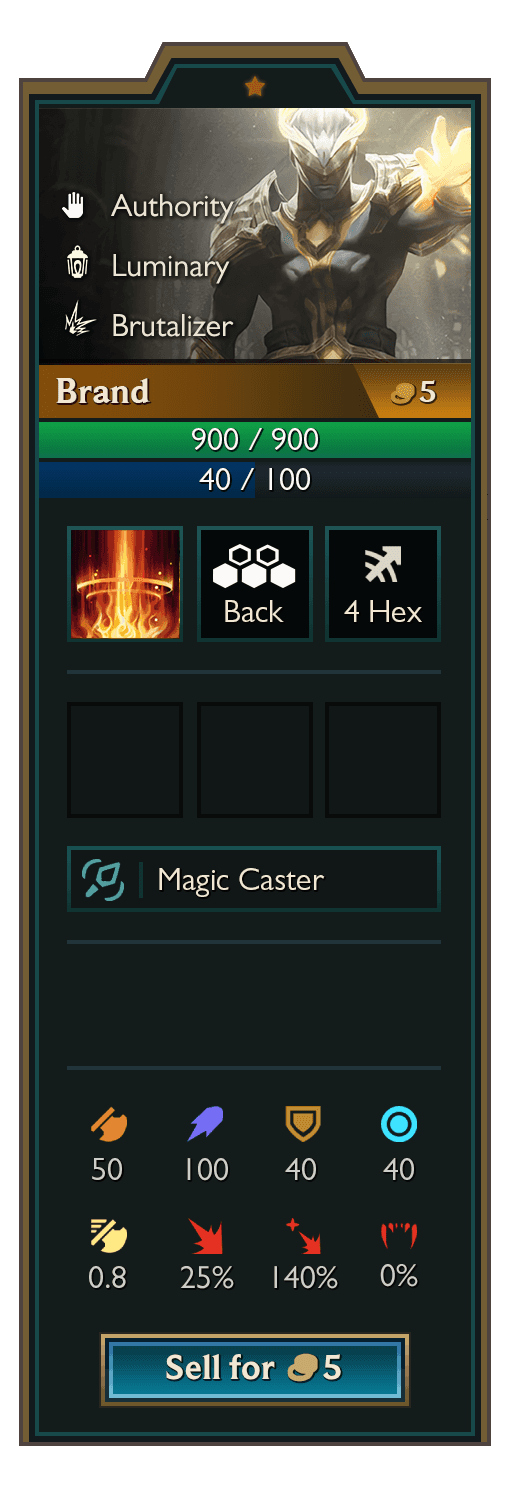Click the Sell for 5 button

(x=255, y=1369)
